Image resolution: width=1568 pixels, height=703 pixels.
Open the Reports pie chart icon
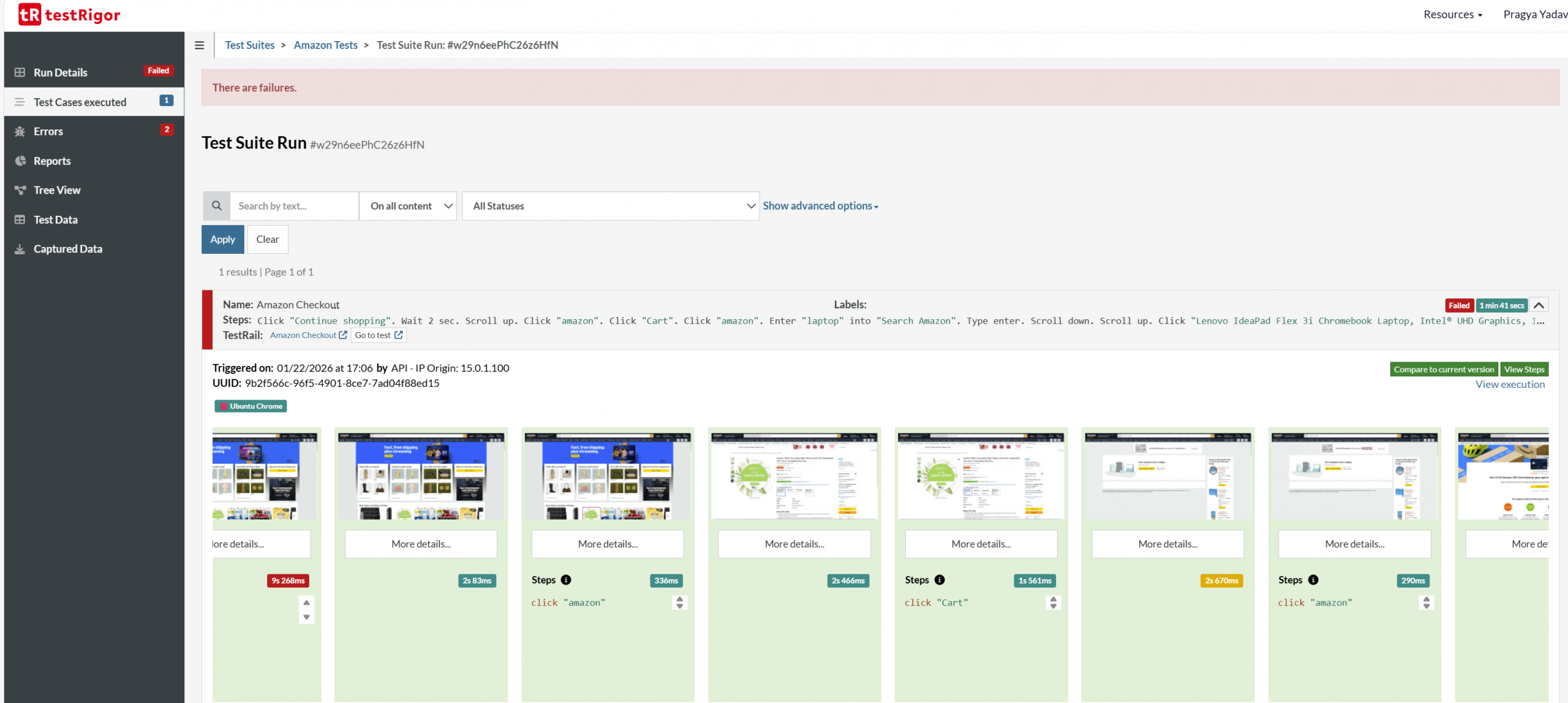20,161
